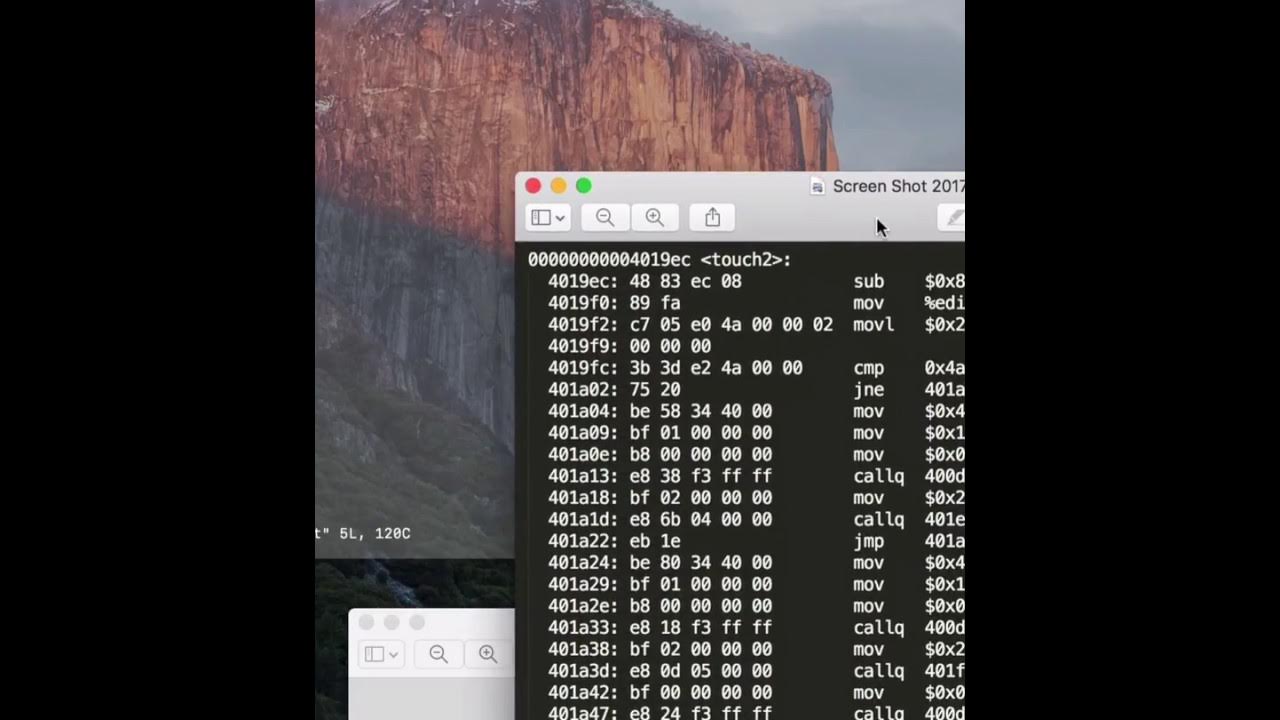Zoom in on the Screen Shot 2017 window
1280x720 pixels.
654,217
